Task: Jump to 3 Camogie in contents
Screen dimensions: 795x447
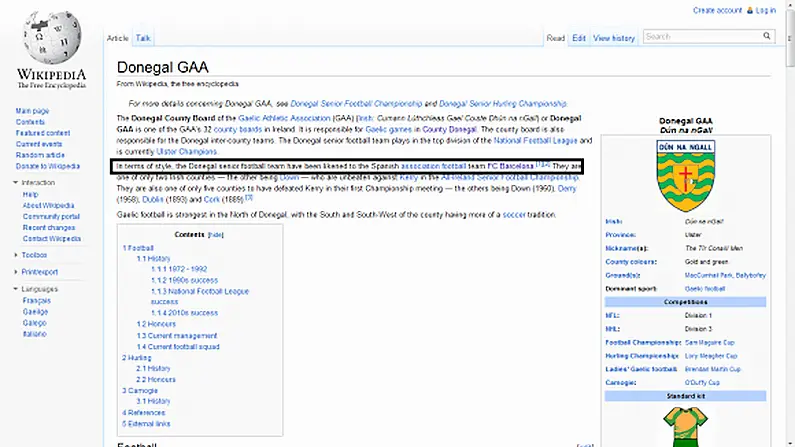Action: coord(140,391)
